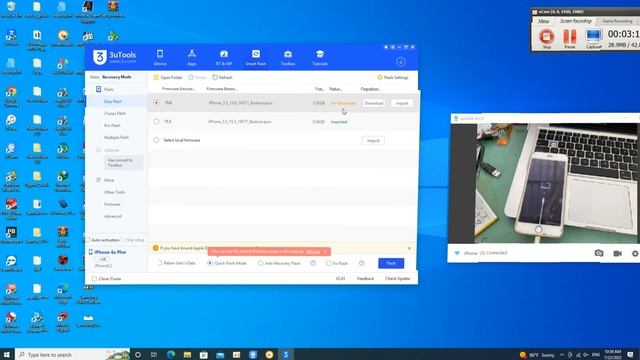Select Pro Flash in sidebar
The width and height of the screenshot is (640, 360).
coord(112,125)
